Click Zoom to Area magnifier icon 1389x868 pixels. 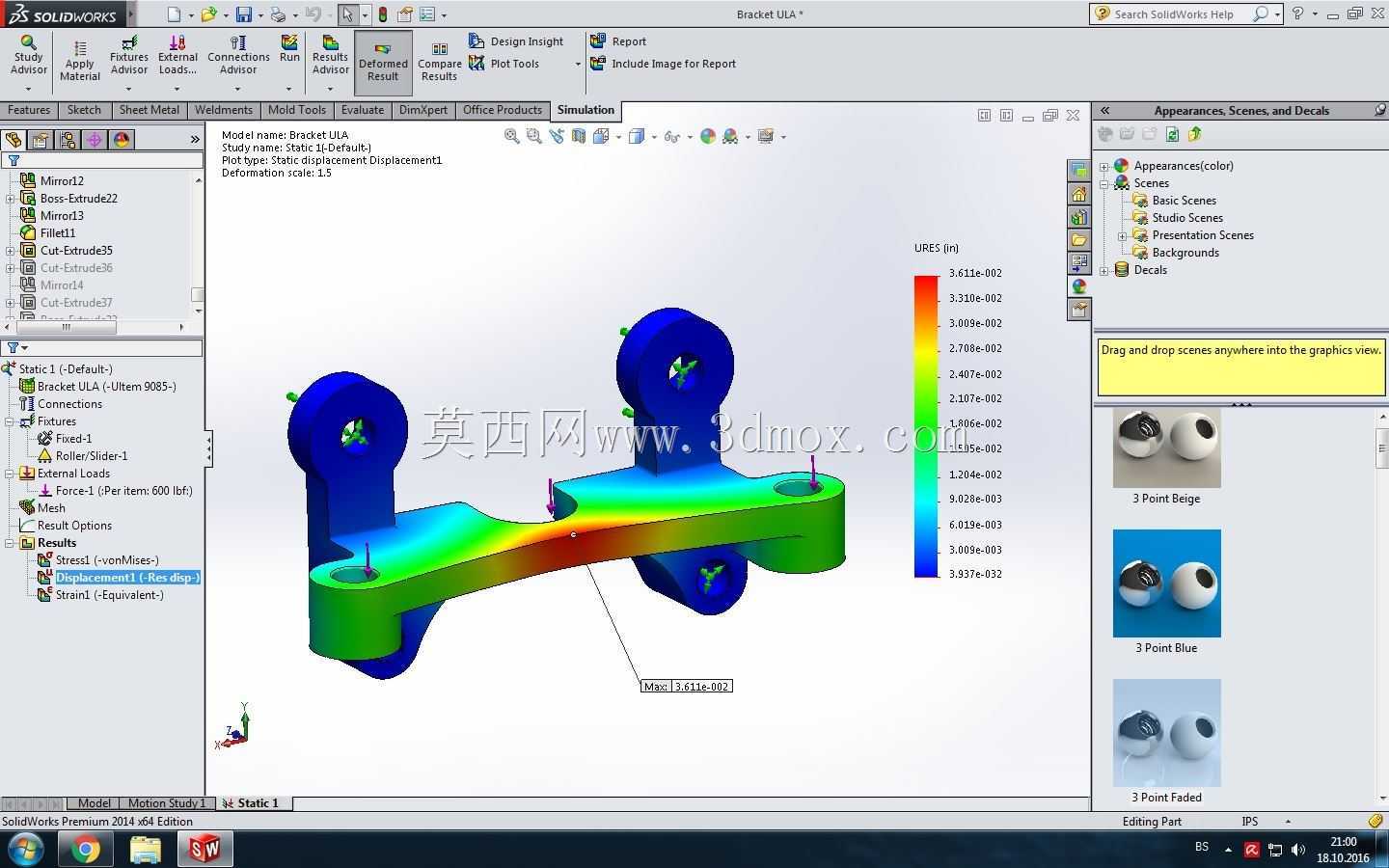tap(534, 137)
